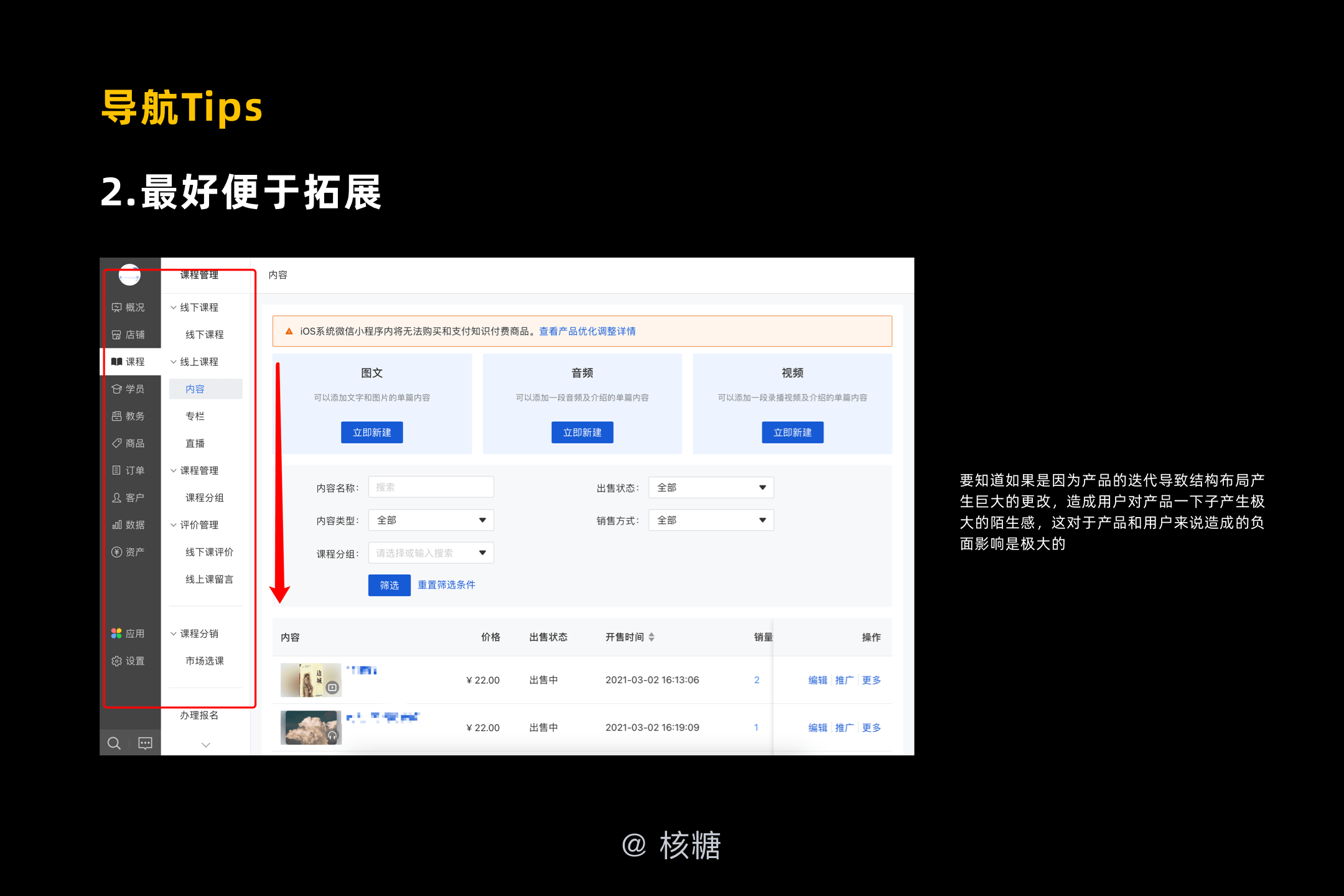Select the 内容 submenu item

206,389
